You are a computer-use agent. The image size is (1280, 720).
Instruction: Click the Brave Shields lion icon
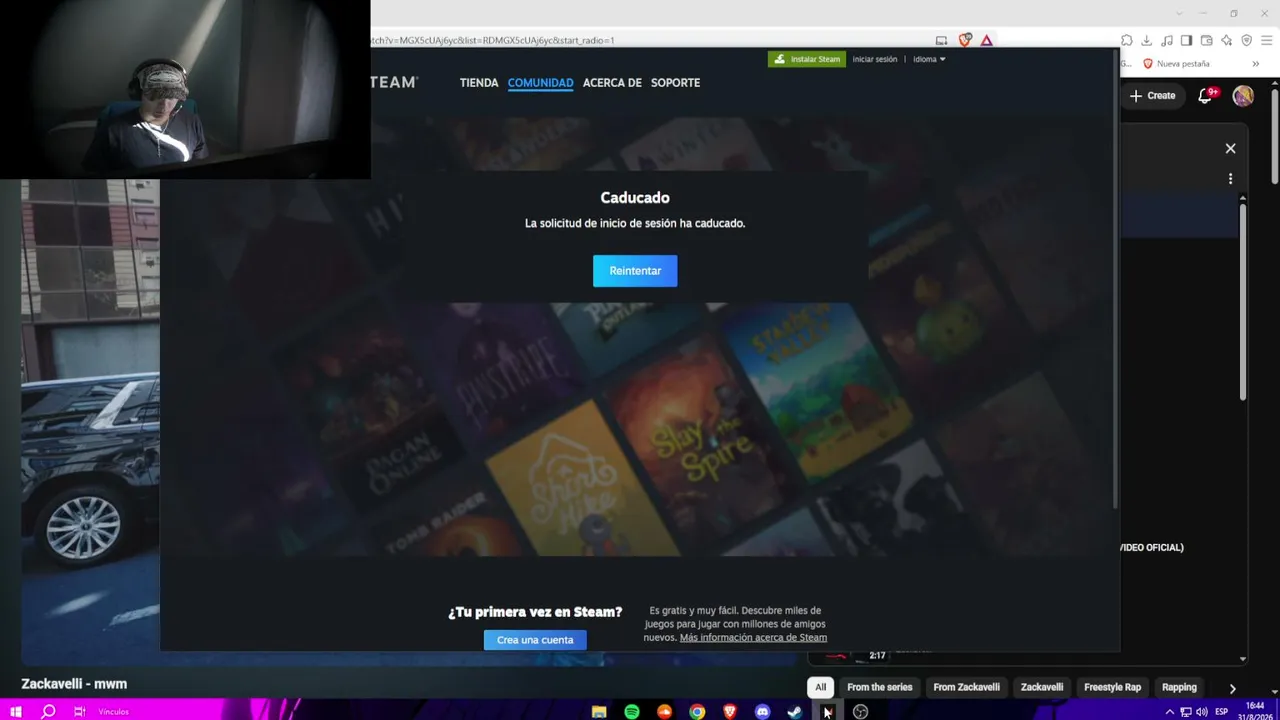pyautogui.click(x=965, y=40)
